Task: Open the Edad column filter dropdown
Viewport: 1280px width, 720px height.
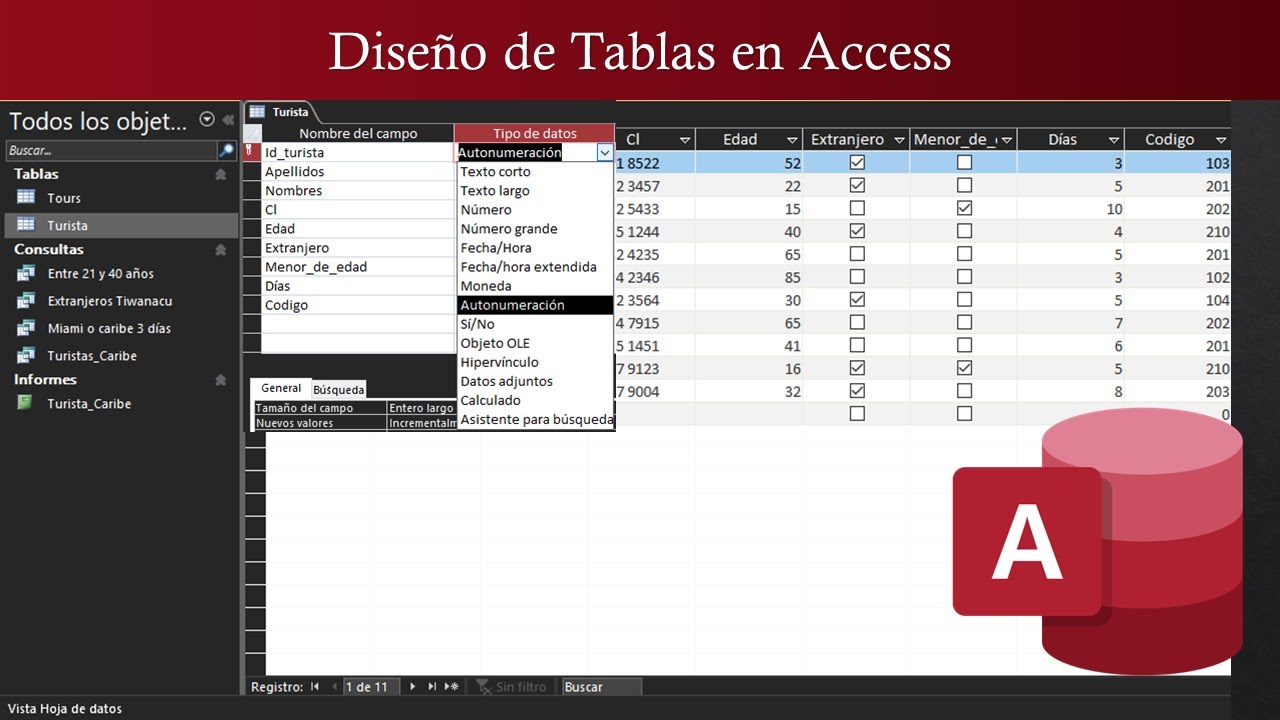Action: (x=792, y=140)
